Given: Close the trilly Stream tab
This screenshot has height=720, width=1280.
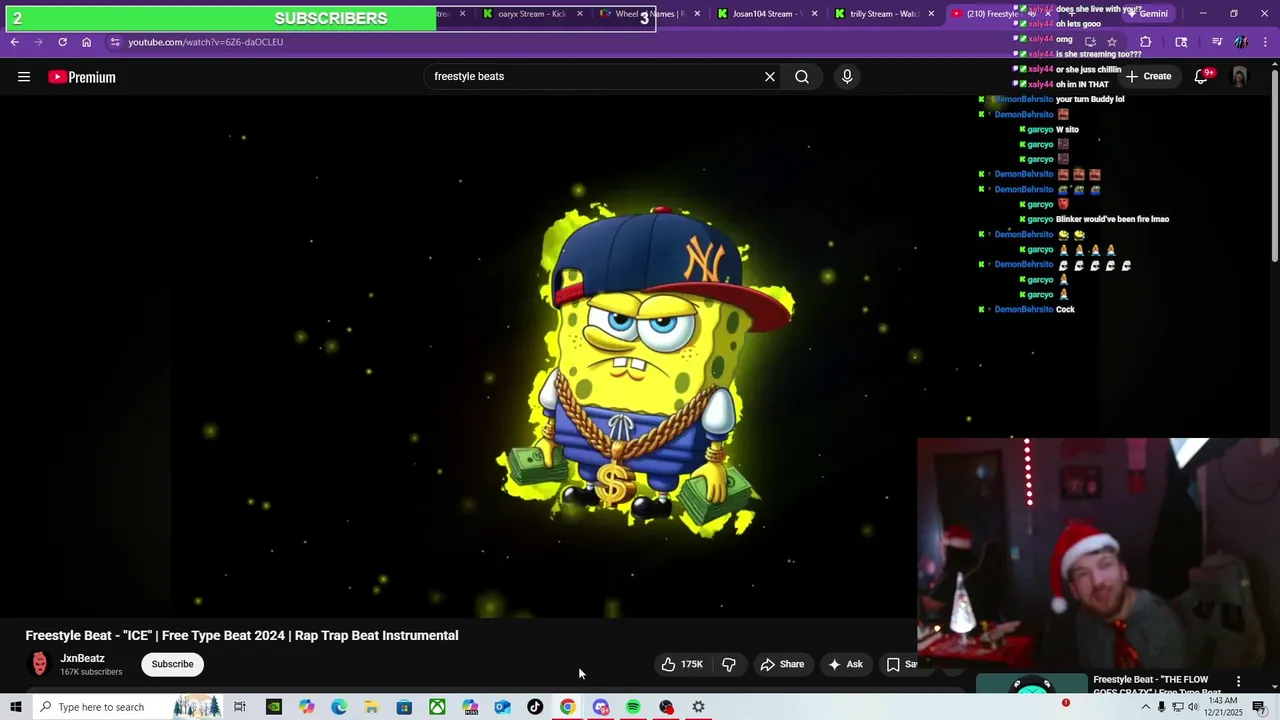Looking at the screenshot, I should (x=931, y=14).
